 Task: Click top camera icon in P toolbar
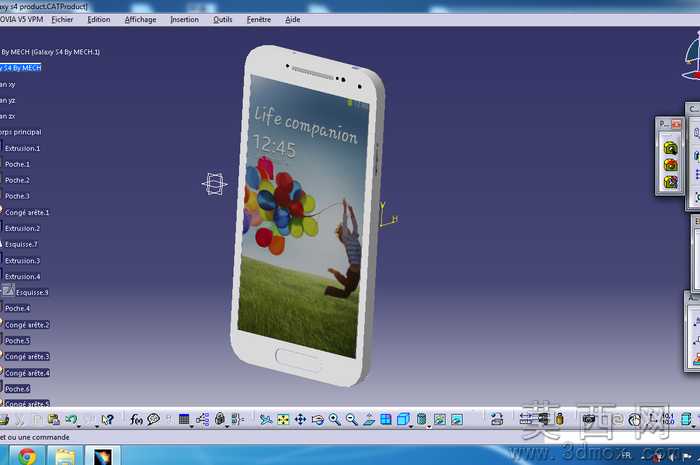670,148
